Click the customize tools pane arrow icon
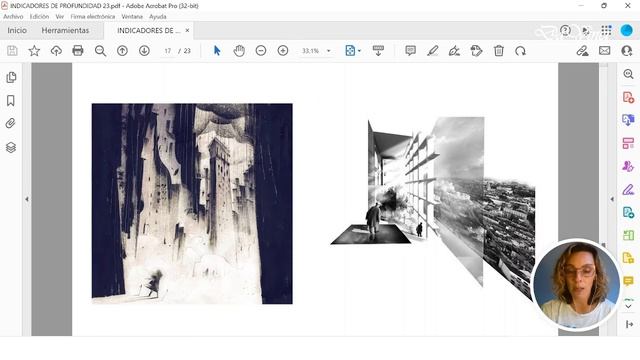Image resolution: width=640 pixels, height=360 pixels. tap(629, 324)
